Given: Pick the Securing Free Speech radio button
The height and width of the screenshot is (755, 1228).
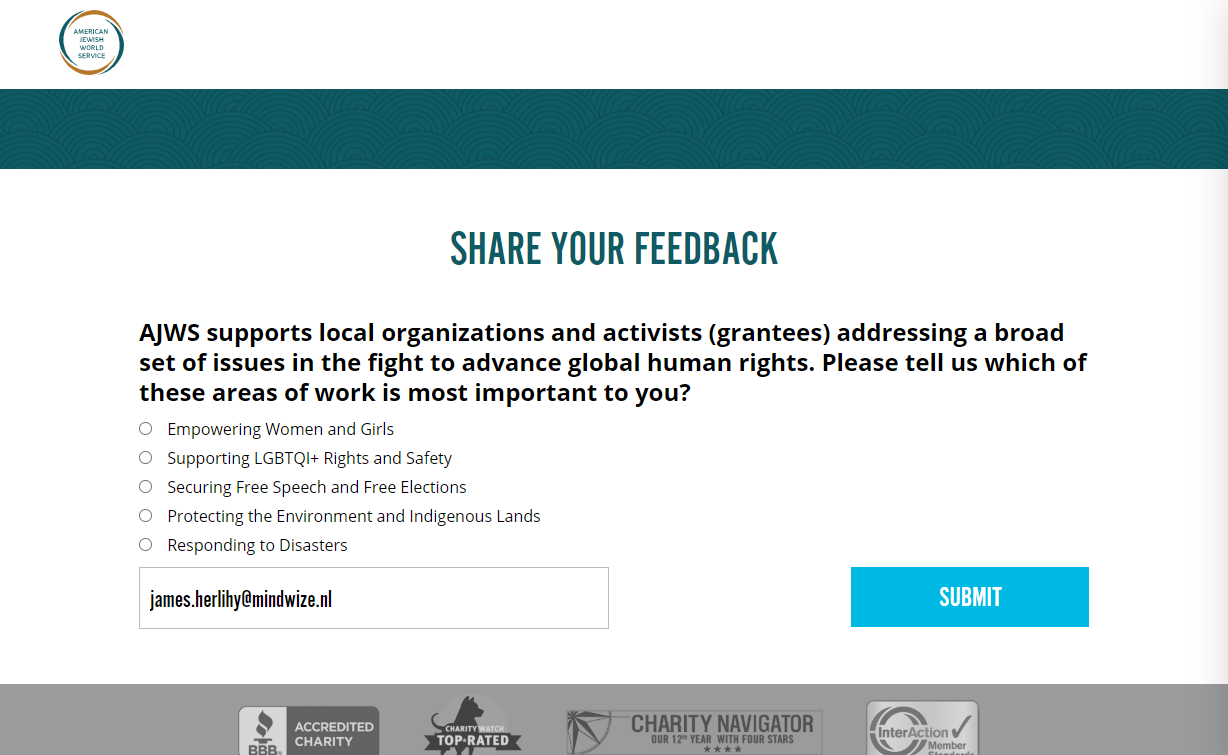Looking at the screenshot, I should coord(146,487).
